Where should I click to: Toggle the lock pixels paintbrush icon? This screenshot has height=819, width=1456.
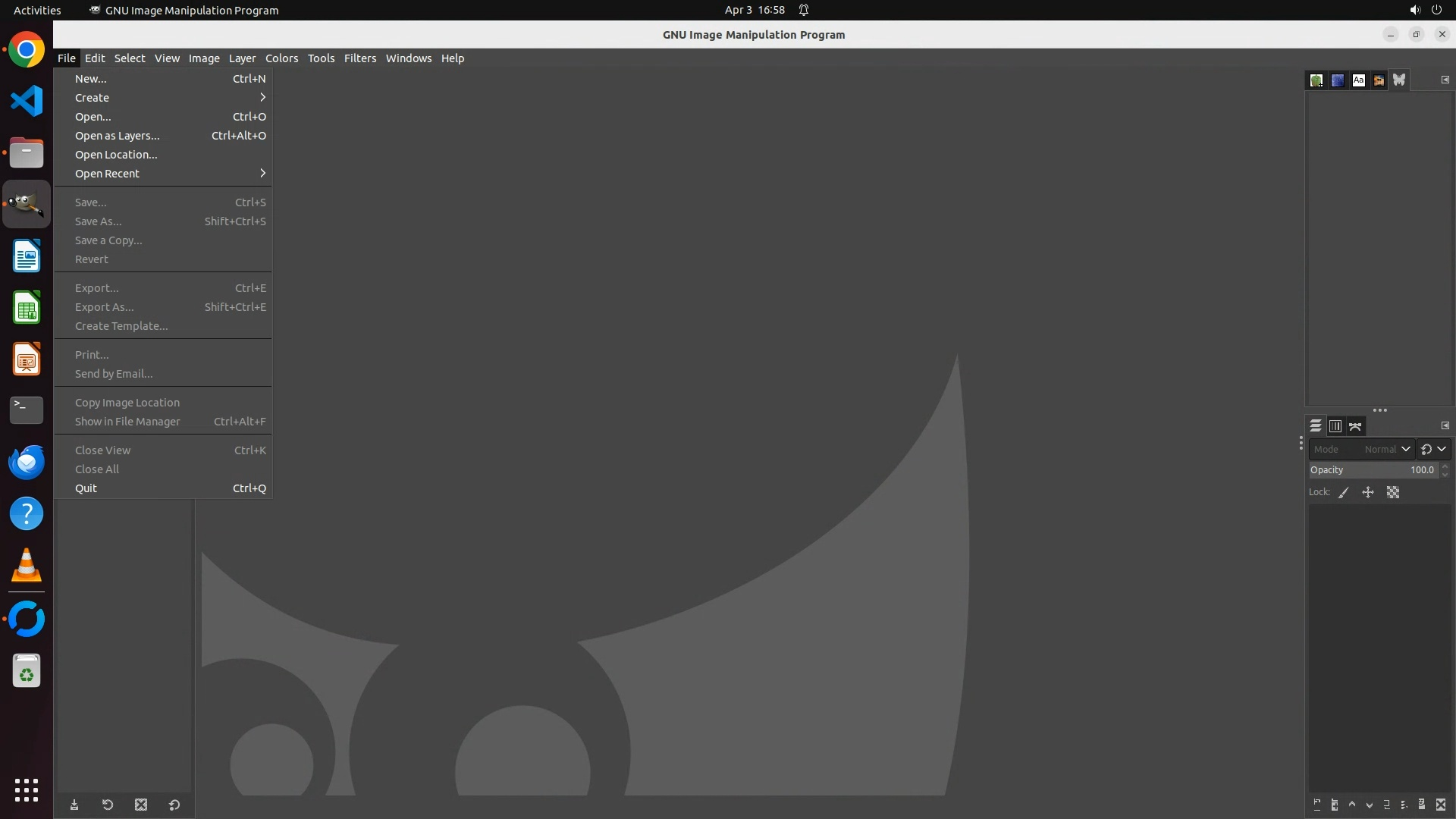[1344, 493]
